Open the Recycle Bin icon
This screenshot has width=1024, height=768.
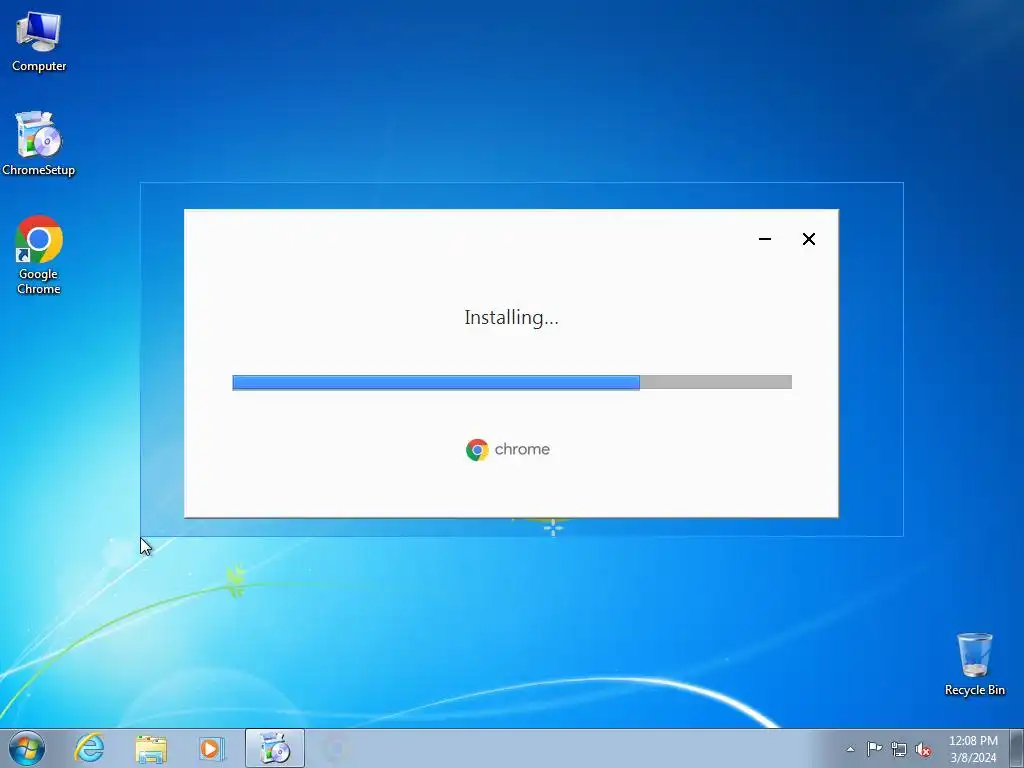[x=974, y=664]
